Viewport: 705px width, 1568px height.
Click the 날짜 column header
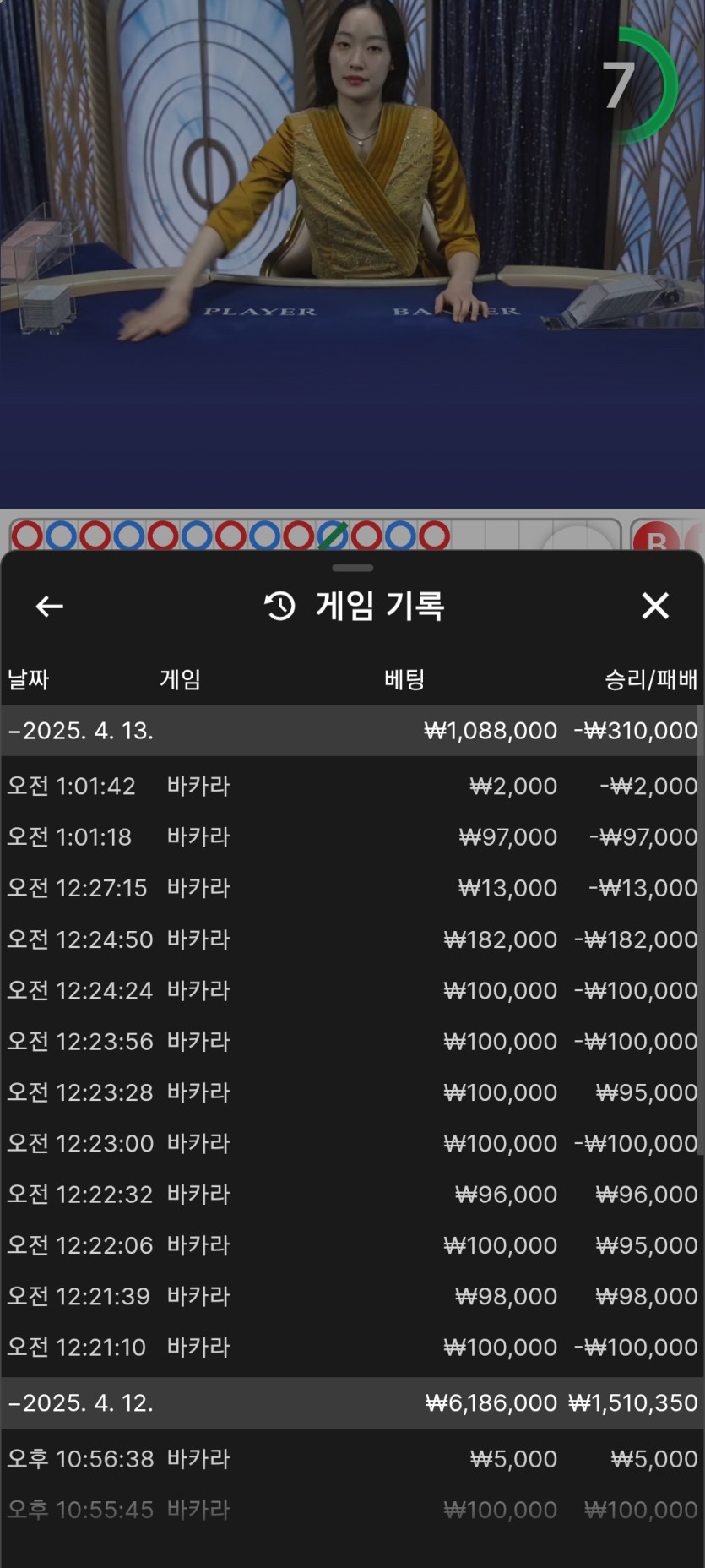[29, 679]
